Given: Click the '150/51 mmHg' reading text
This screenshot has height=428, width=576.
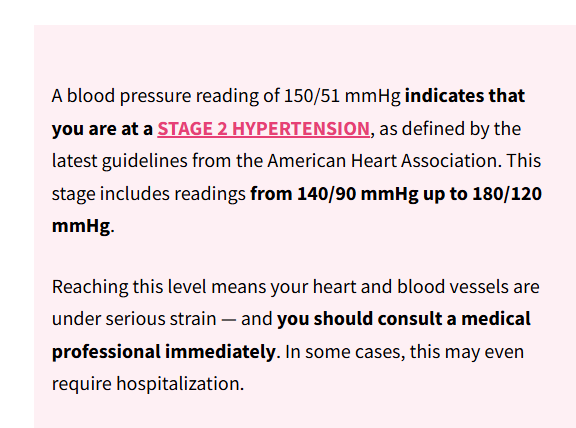Looking at the screenshot, I should pyautogui.click(x=342, y=96).
